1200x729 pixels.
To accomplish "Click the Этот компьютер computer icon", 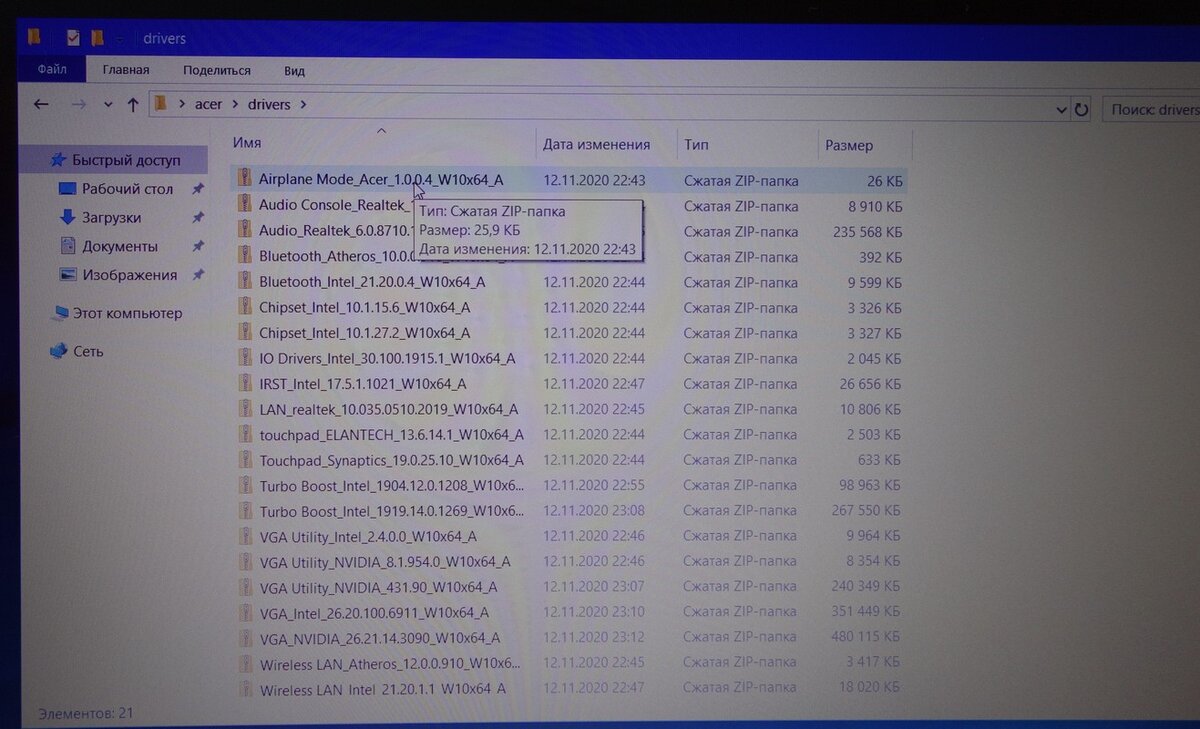I will pyautogui.click(x=60, y=314).
